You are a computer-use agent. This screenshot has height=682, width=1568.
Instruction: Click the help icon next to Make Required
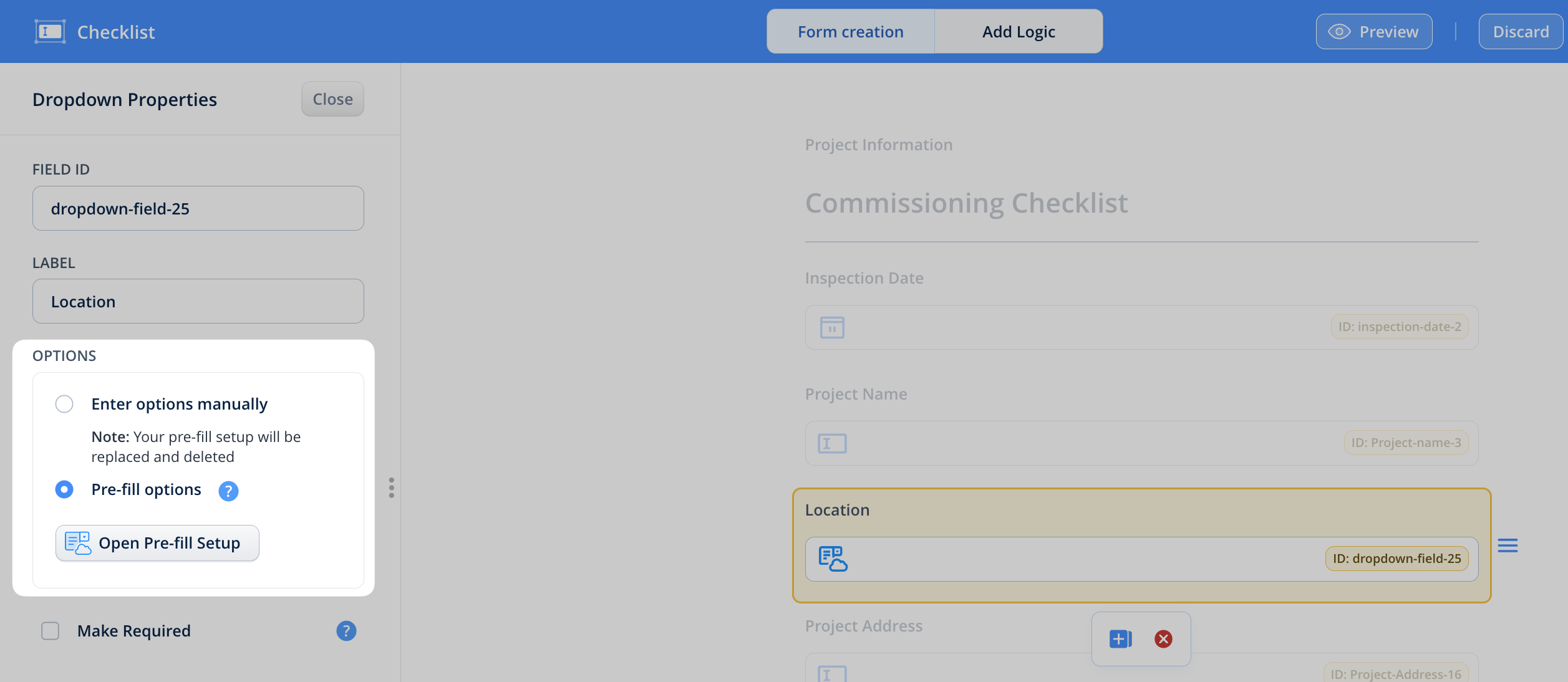(x=346, y=631)
